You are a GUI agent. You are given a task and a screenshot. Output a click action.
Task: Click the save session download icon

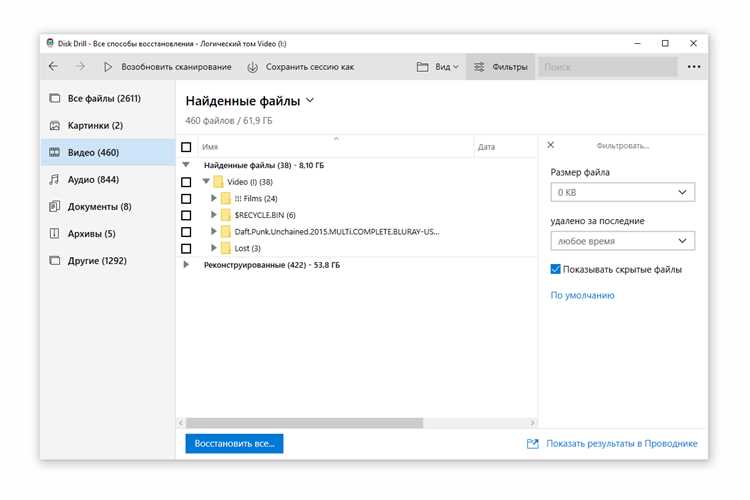pos(252,67)
